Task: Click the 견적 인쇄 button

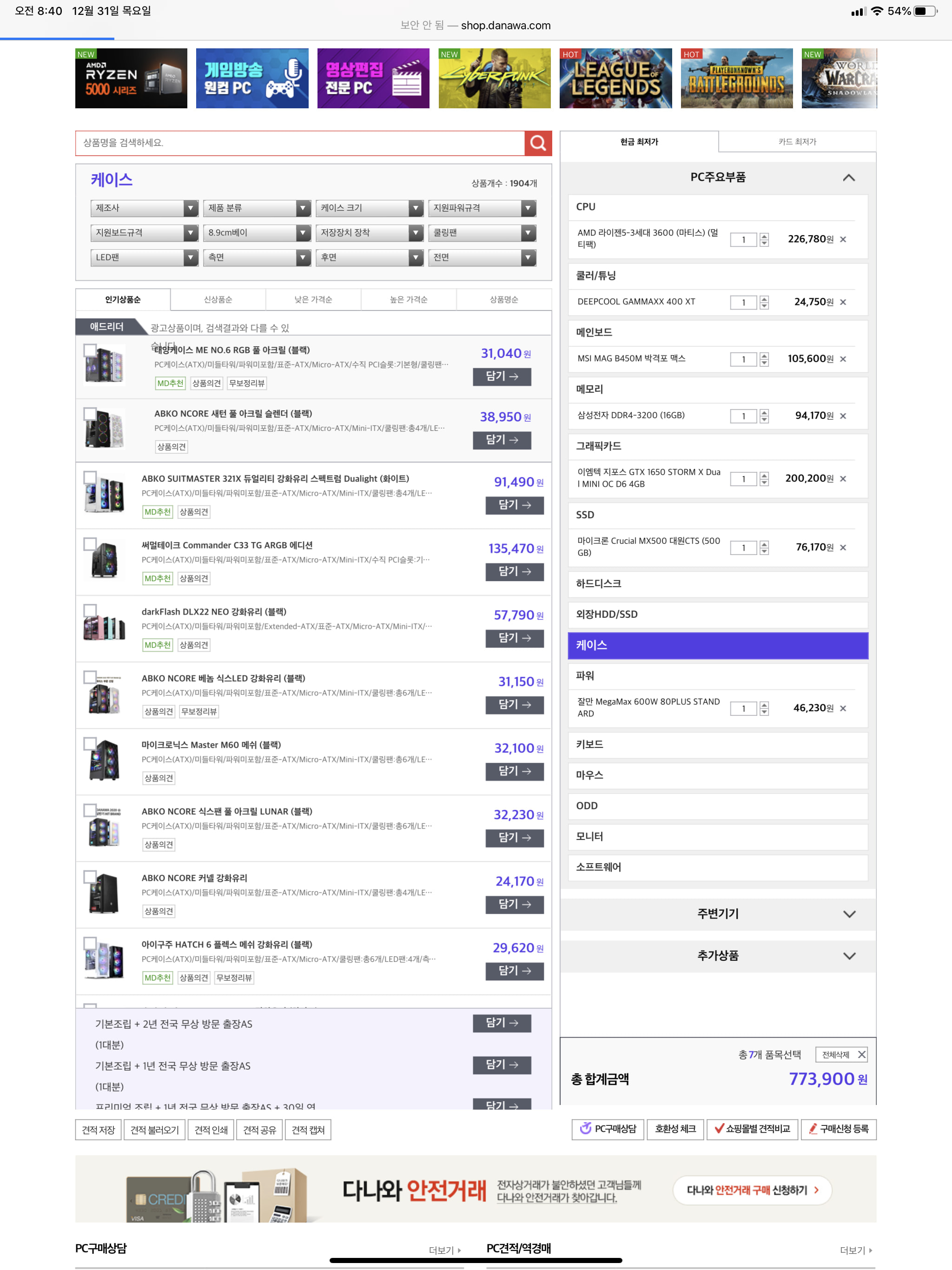Action: tap(211, 1130)
